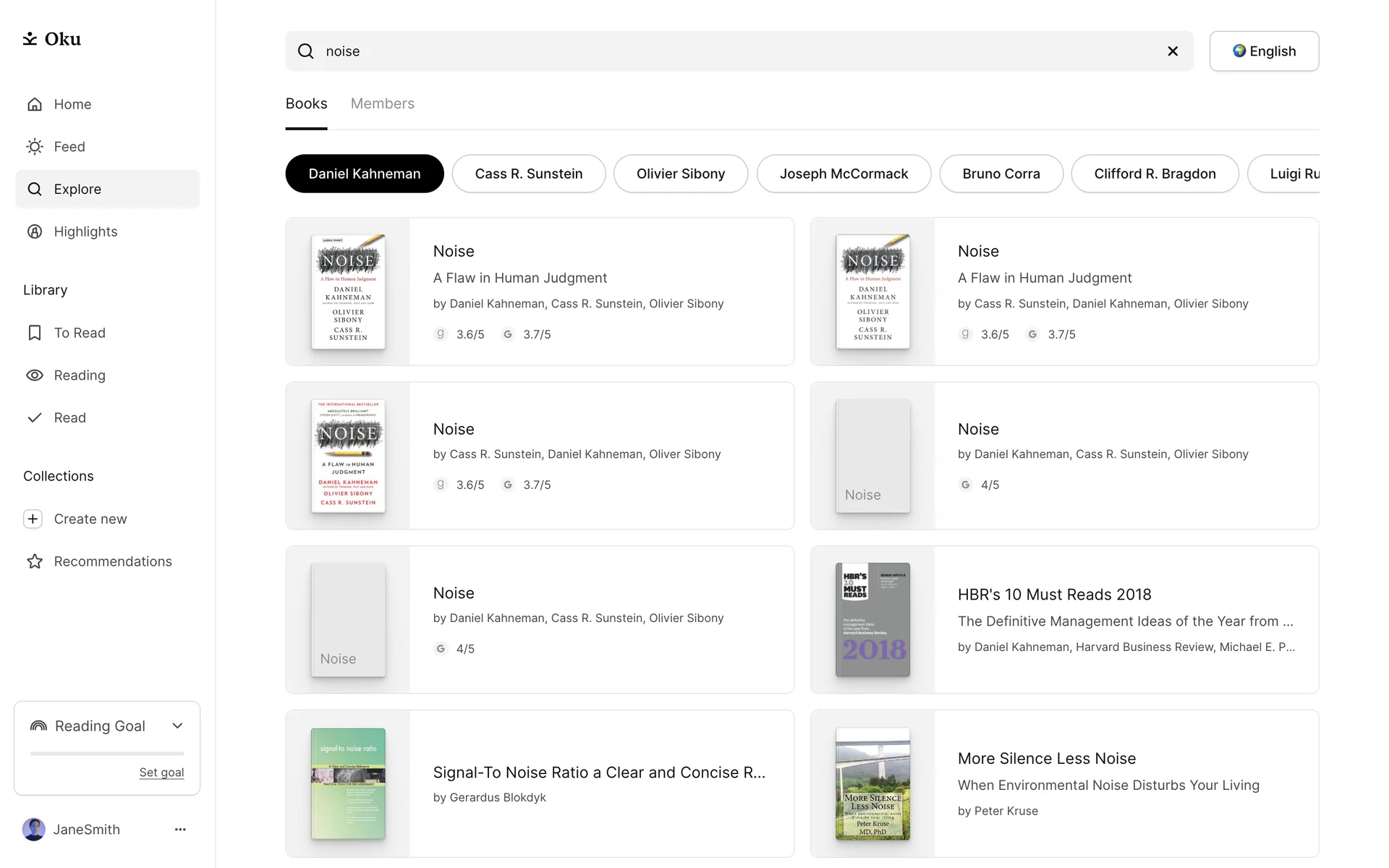Open Home via house icon
Image resolution: width=1389 pixels, height=868 pixels.
[x=35, y=104]
